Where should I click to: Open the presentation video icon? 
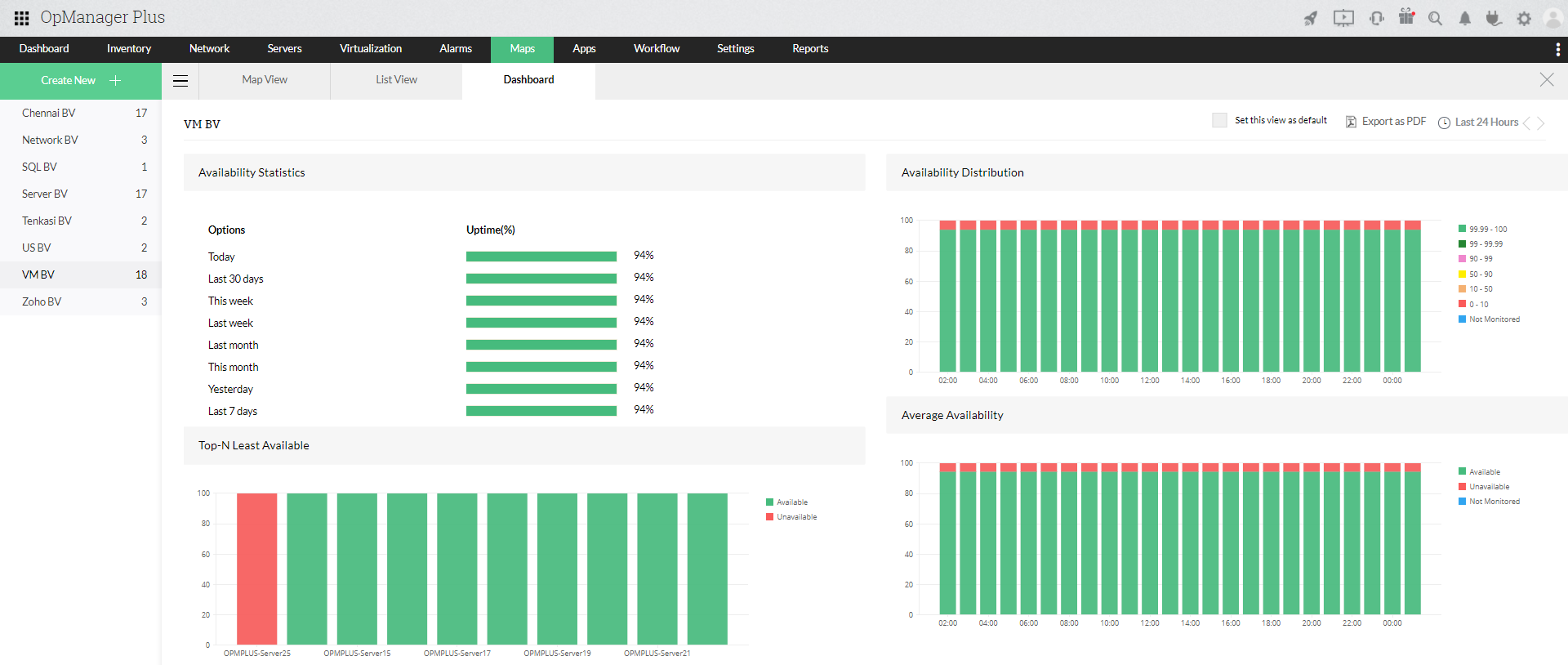coord(1343,18)
